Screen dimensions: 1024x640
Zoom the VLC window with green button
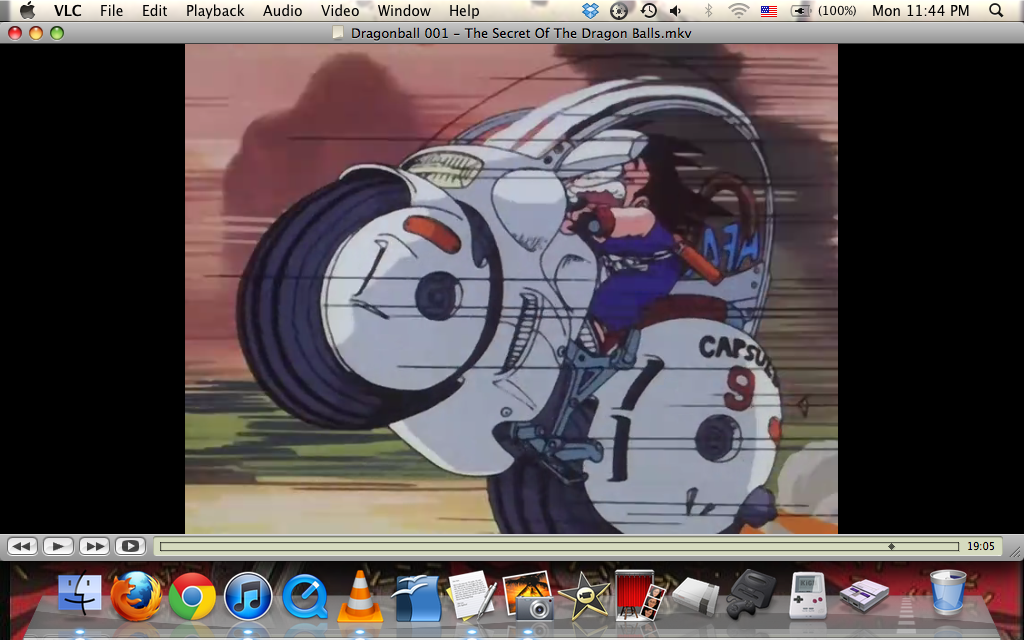pos(57,33)
